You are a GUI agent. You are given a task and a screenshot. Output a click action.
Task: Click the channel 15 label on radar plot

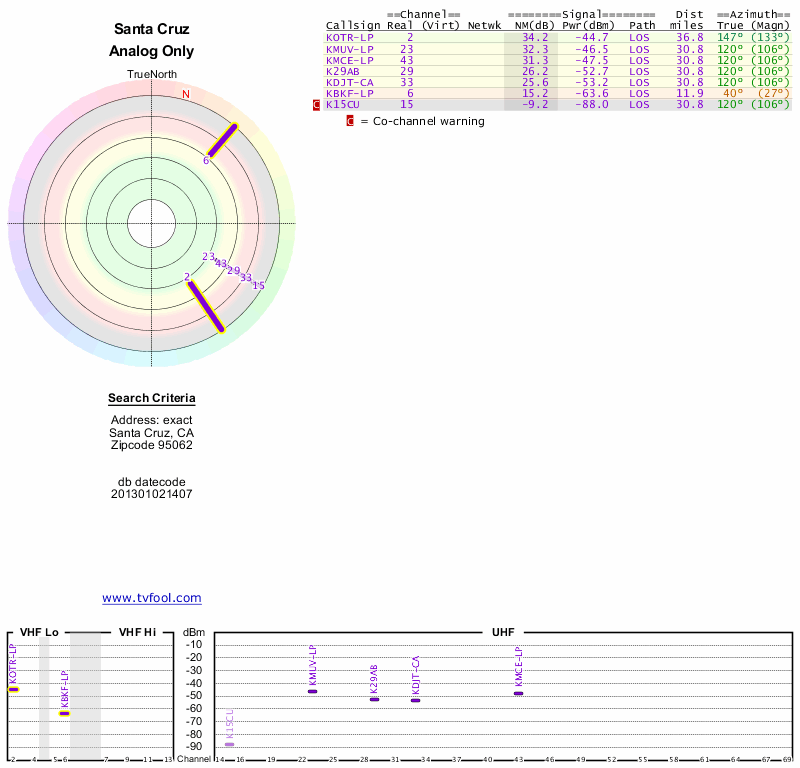pyautogui.click(x=258, y=286)
